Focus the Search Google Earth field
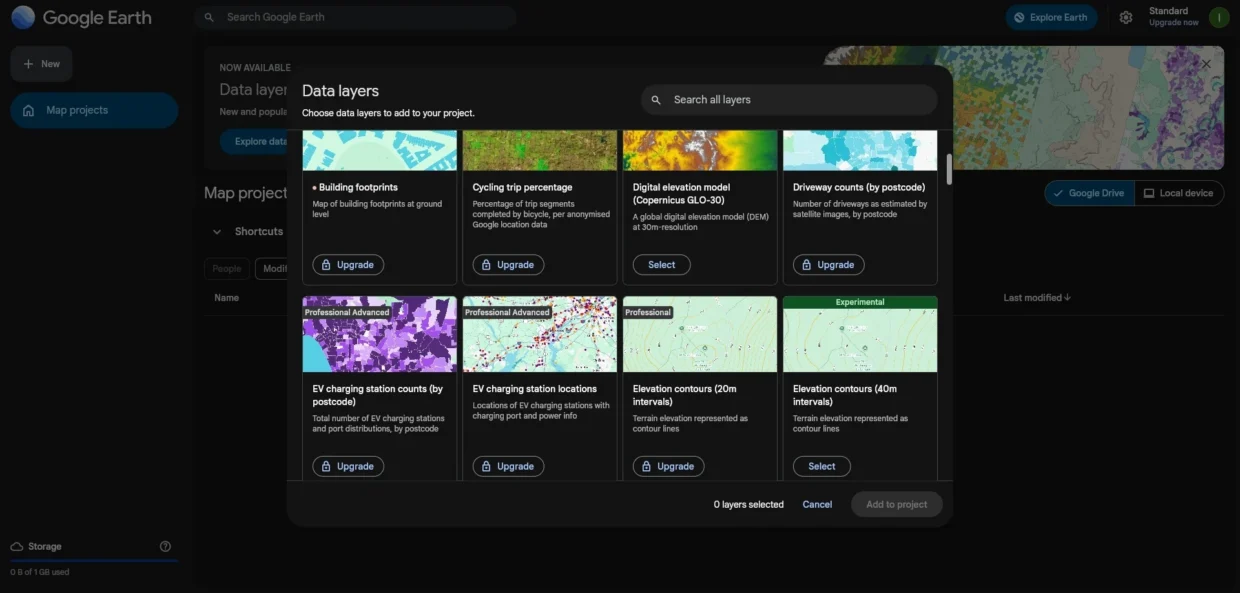Image resolution: width=1240 pixels, height=593 pixels. click(356, 17)
